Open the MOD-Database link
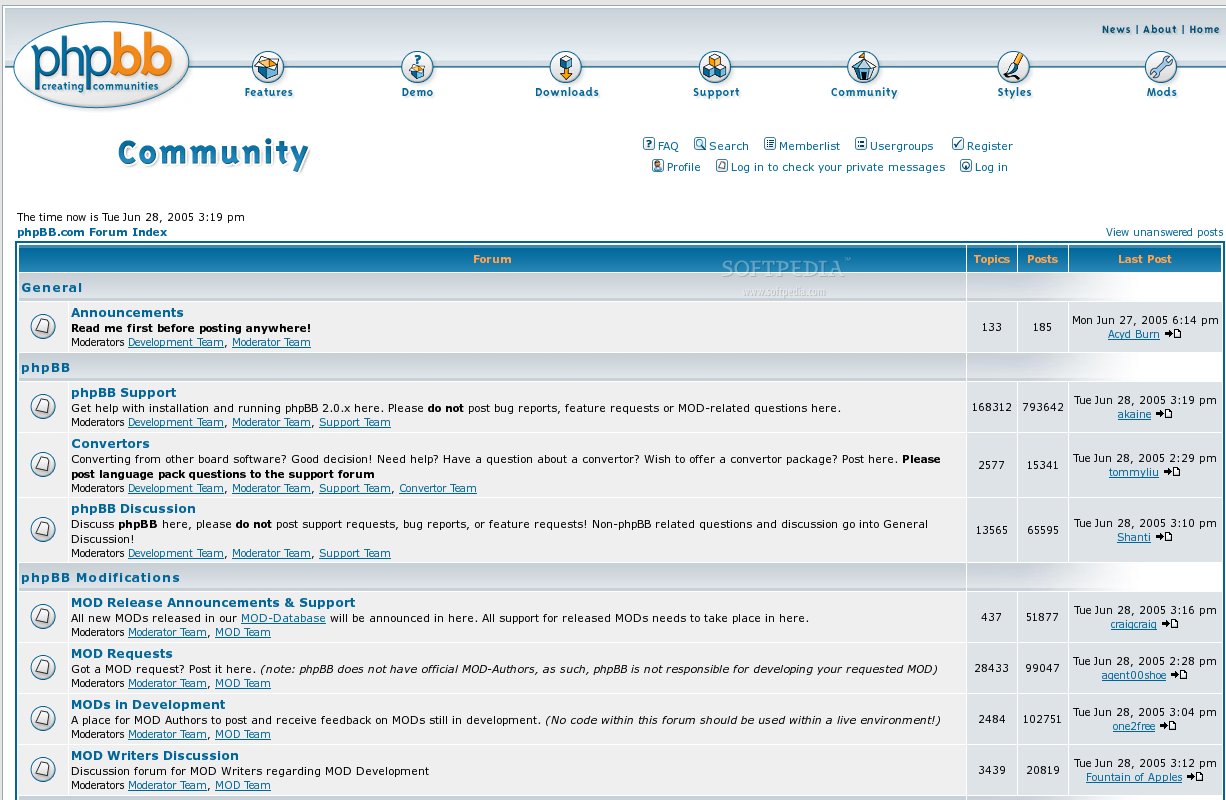1226x800 pixels. [x=283, y=618]
